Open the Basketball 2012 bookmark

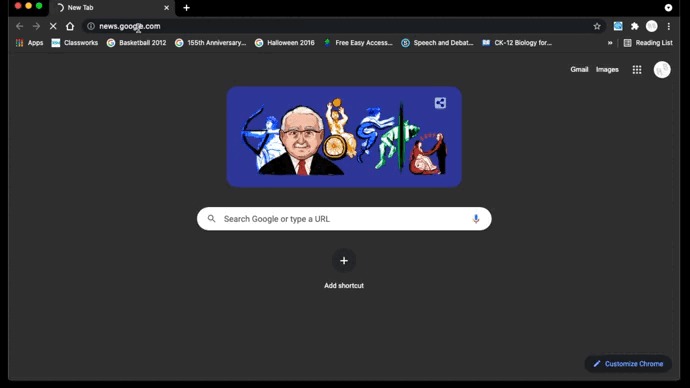pos(137,43)
